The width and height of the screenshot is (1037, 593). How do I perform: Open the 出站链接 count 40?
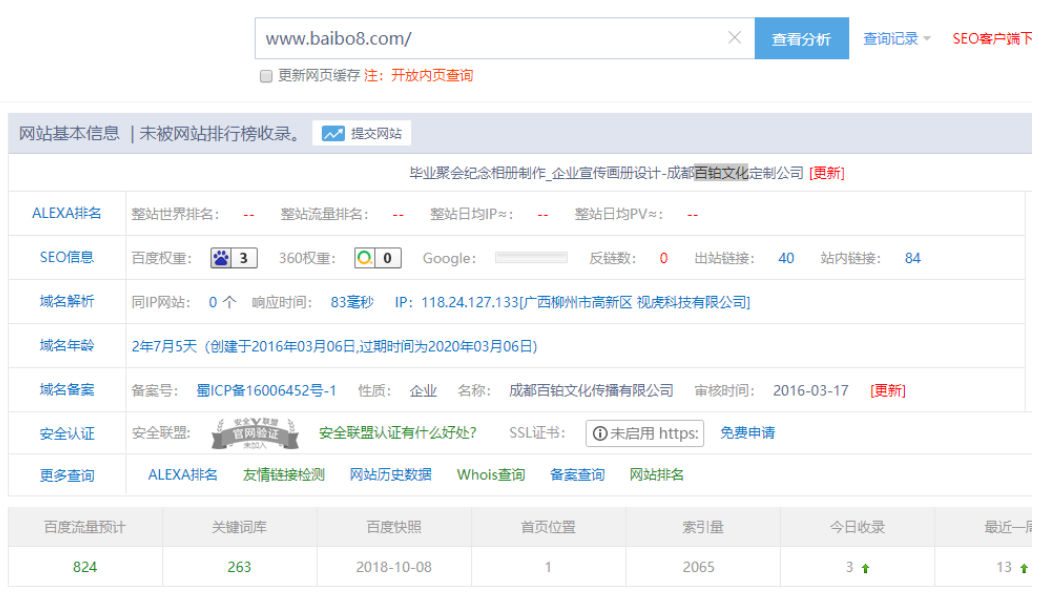point(786,258)
